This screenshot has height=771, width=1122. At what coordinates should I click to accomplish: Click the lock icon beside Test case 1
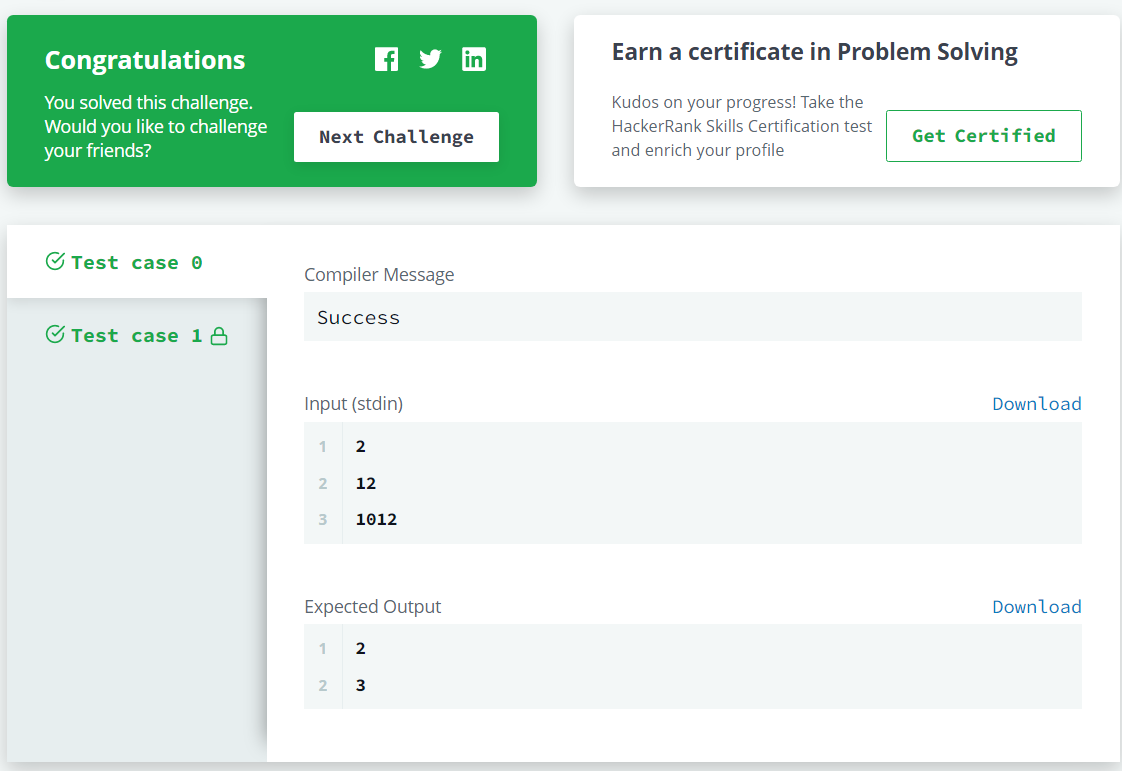click(219, 336)
